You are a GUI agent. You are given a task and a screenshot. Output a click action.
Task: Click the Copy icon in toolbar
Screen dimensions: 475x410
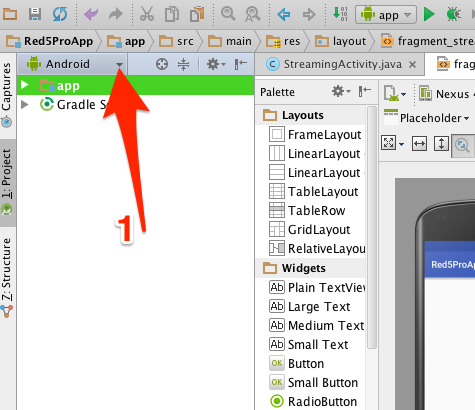172,14
